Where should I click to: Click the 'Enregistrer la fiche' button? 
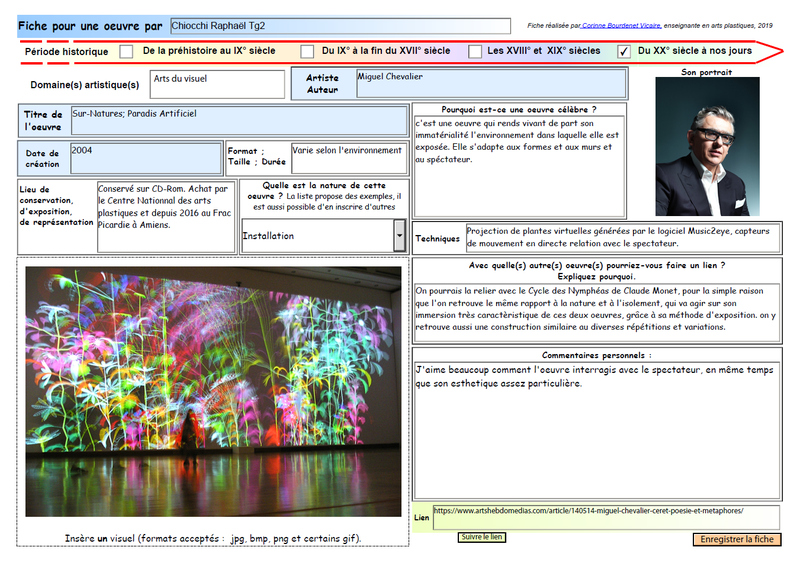737,539
